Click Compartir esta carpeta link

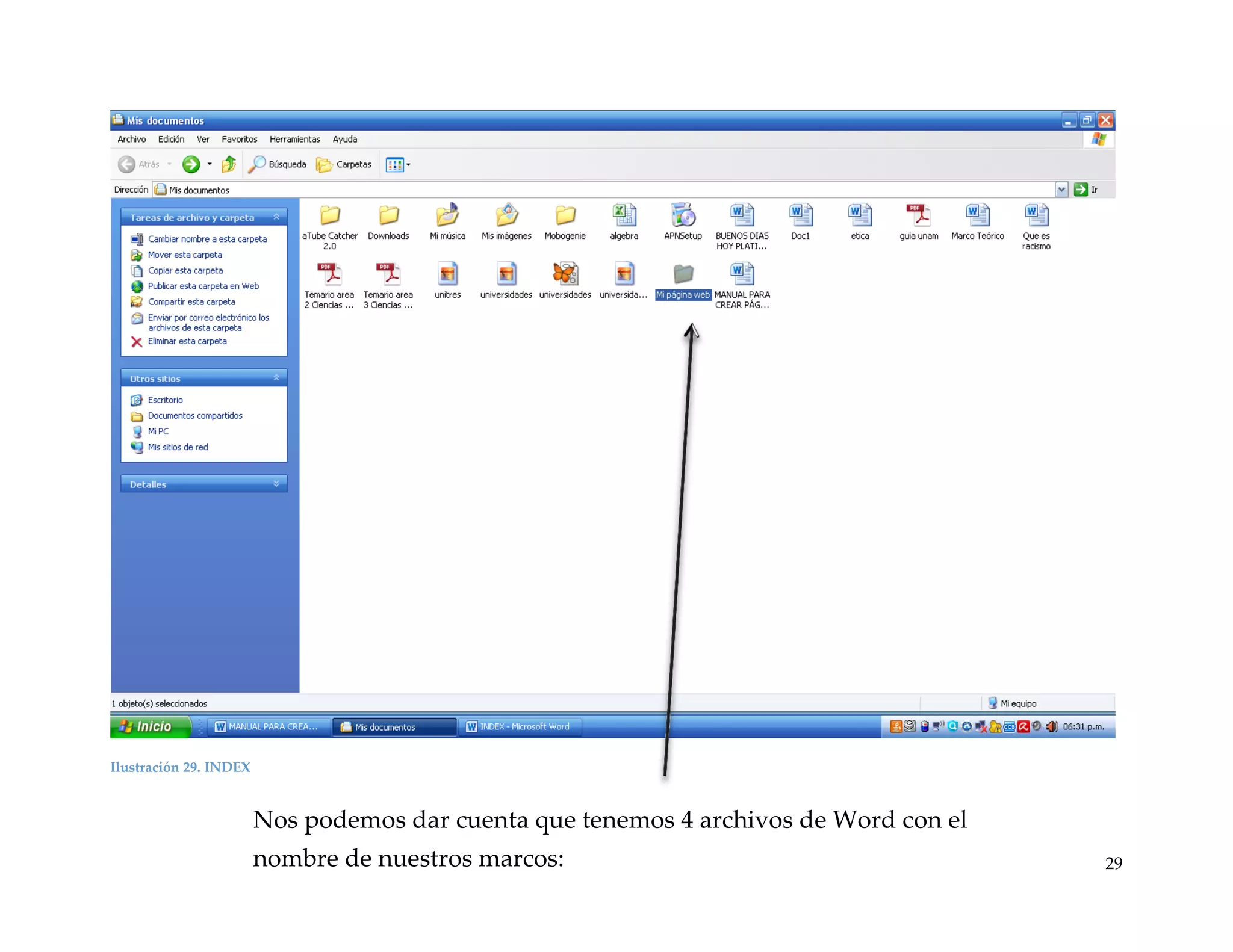point(191,301)
